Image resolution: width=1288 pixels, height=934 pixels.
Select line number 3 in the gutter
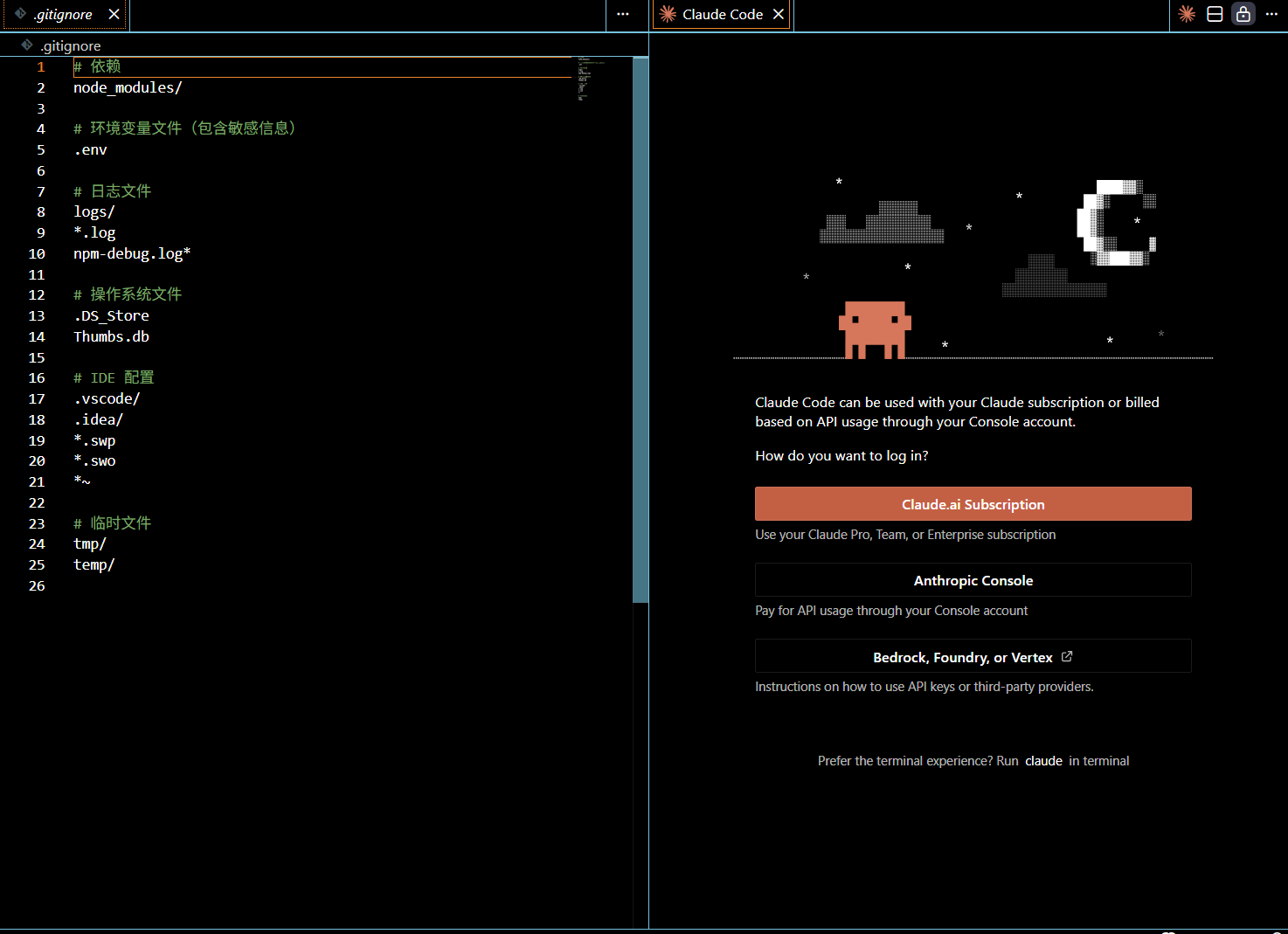pos(40,109)
